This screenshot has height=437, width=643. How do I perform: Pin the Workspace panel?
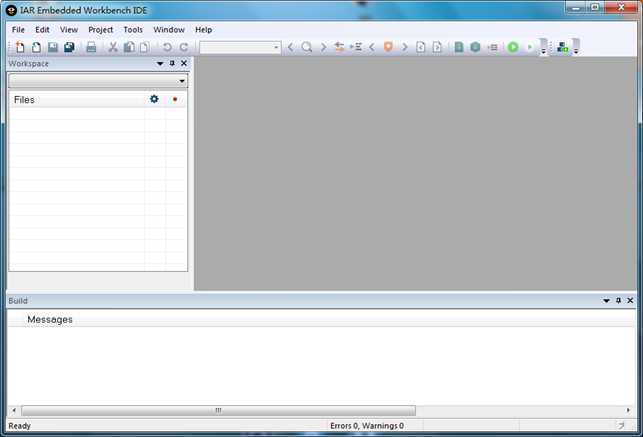(x=172, y=64)
